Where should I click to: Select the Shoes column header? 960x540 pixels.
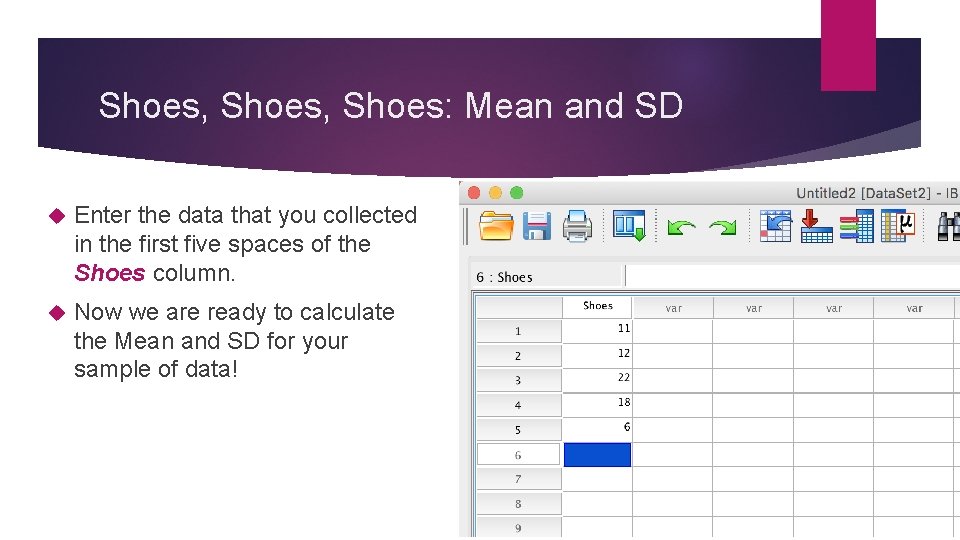click(x=598, y=306)
